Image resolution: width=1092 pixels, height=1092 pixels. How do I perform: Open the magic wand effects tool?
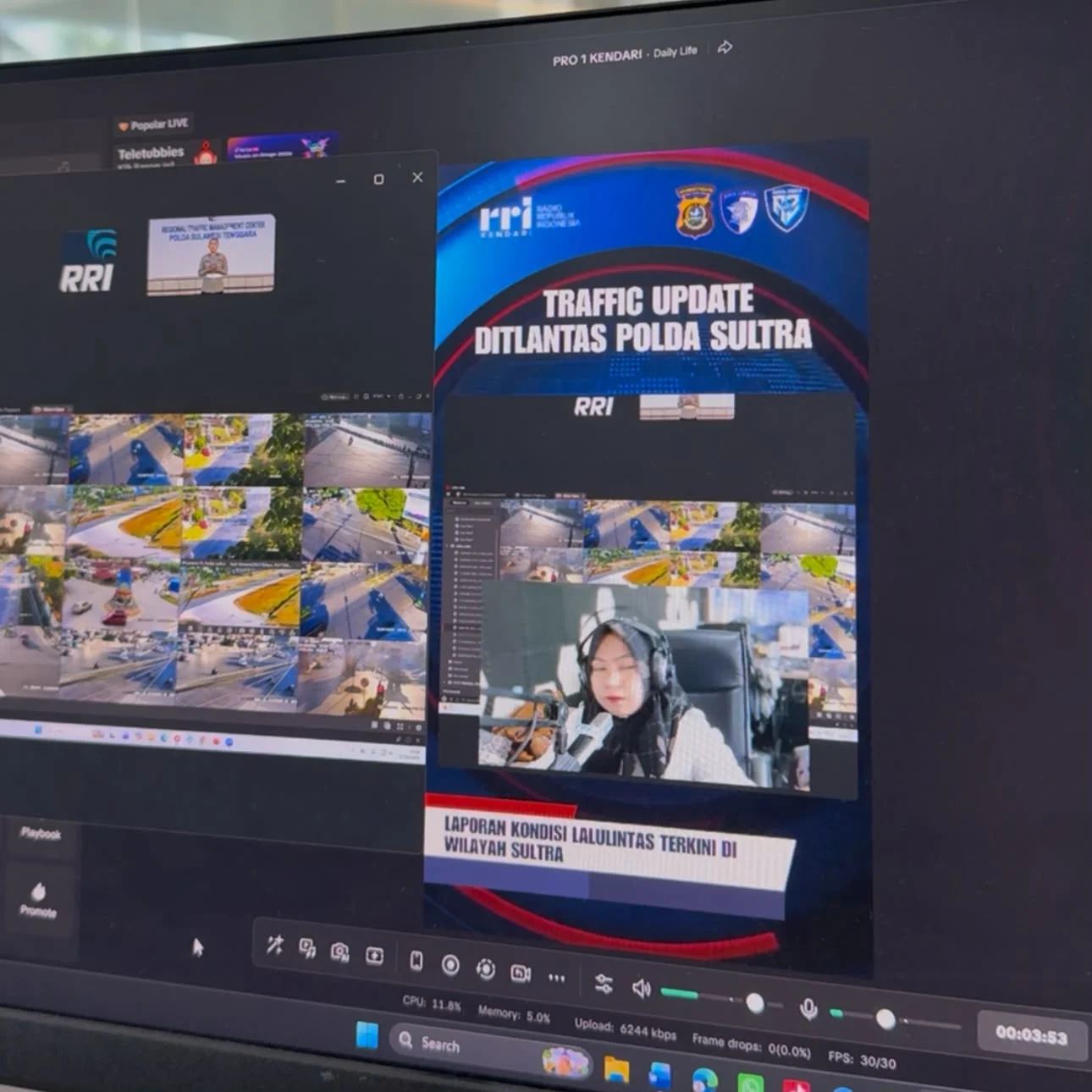pyautogui.click(x=274, y=945)
